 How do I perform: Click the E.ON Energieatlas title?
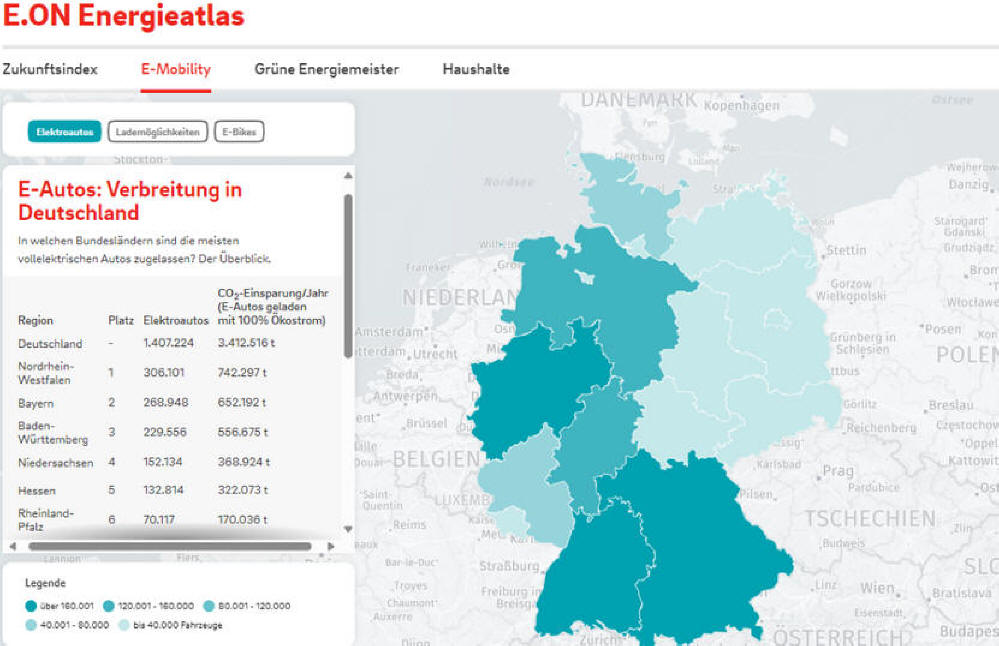click(124, 15)
